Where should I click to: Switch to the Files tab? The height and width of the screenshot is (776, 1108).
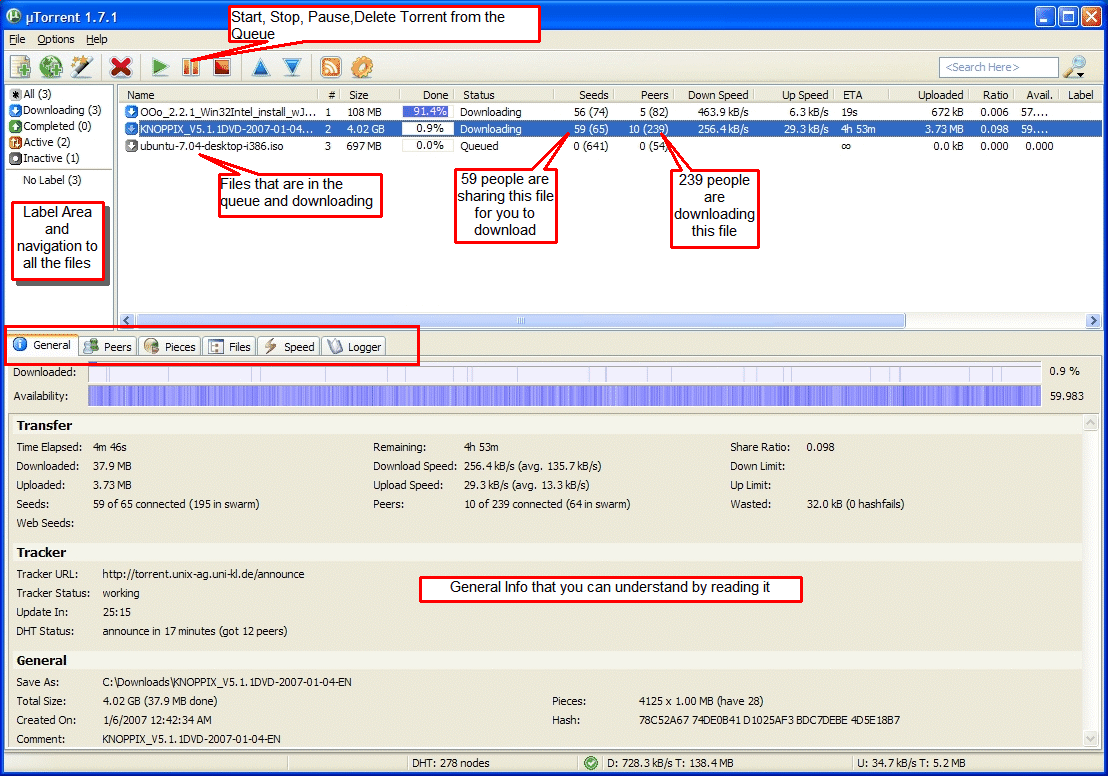tap(230, 346)
